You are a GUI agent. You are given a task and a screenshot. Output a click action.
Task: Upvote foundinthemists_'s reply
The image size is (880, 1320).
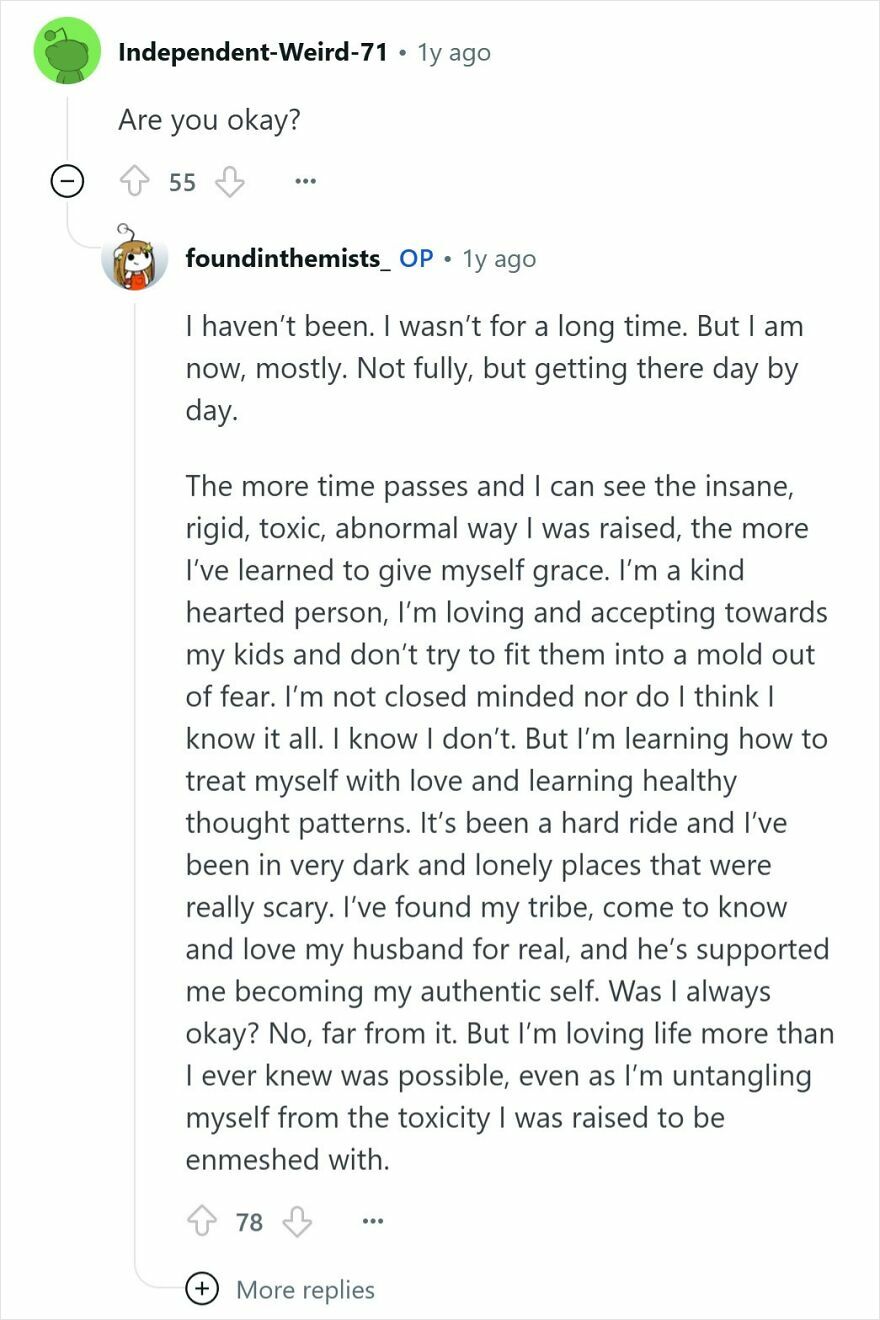[x=204, y=1221]
